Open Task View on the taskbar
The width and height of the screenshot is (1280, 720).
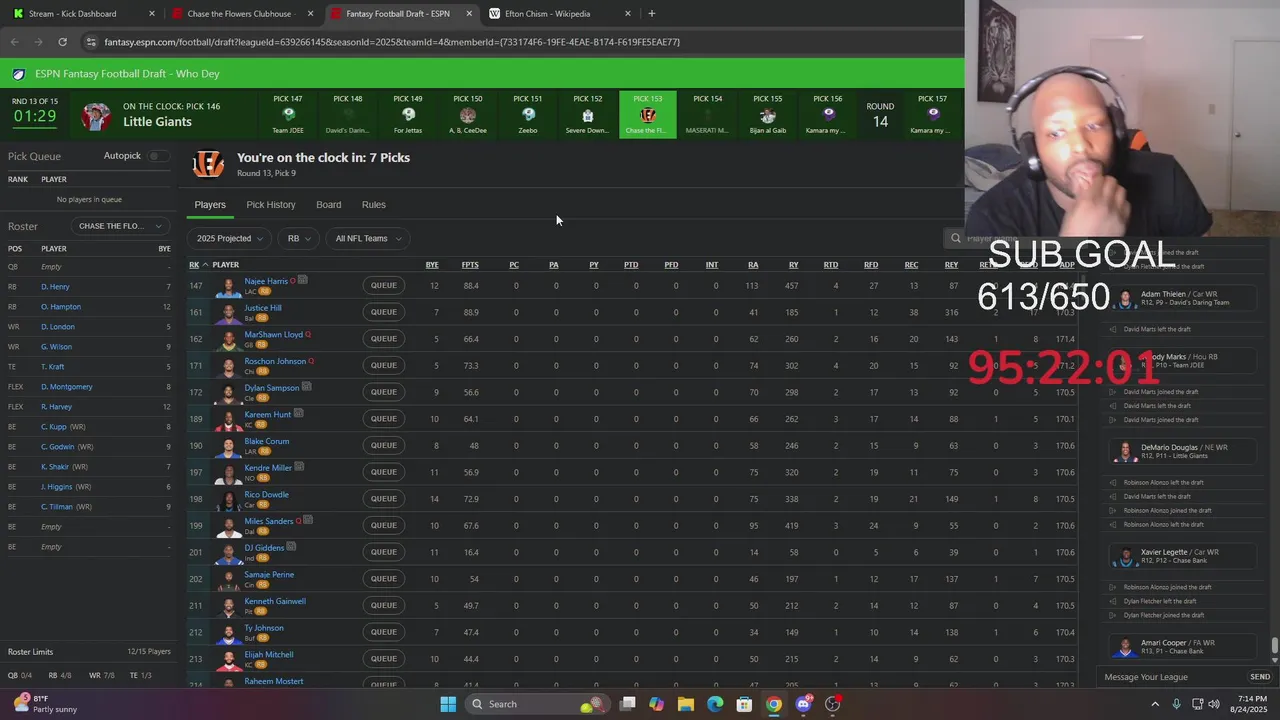628,704
